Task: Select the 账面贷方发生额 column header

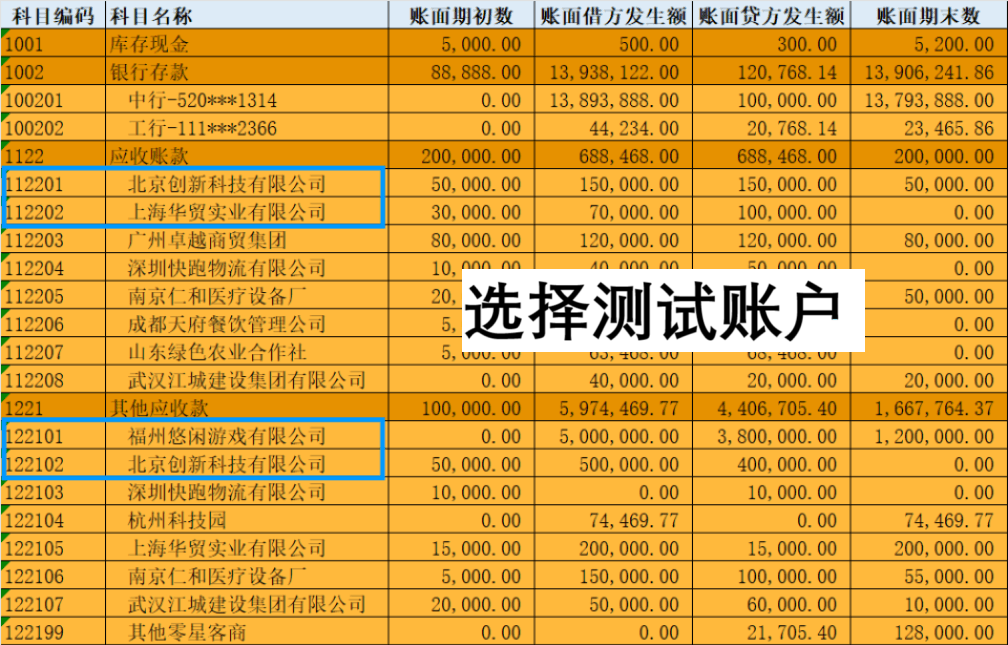Action: (771, 15)
